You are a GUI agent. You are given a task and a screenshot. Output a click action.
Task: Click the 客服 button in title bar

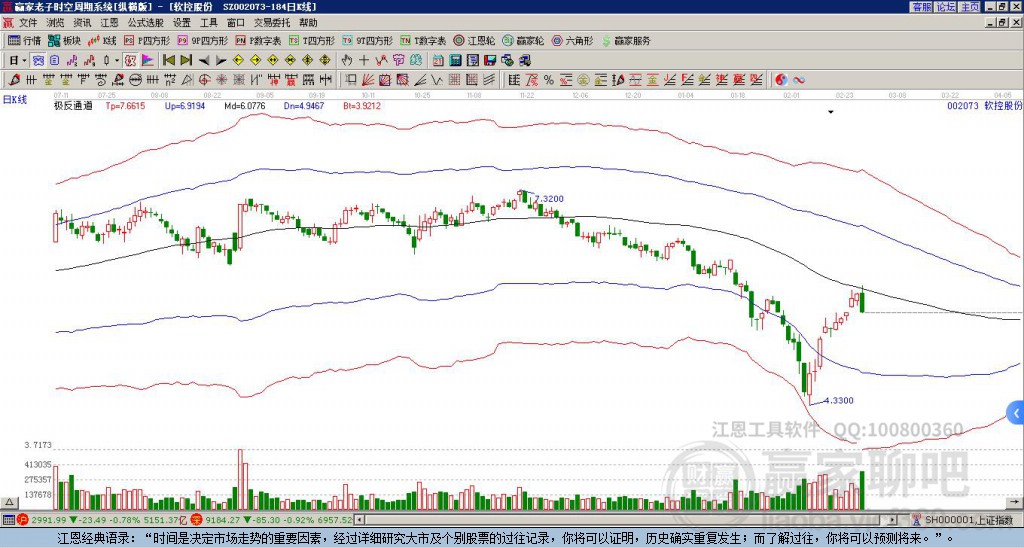click(x=921, y=7)
